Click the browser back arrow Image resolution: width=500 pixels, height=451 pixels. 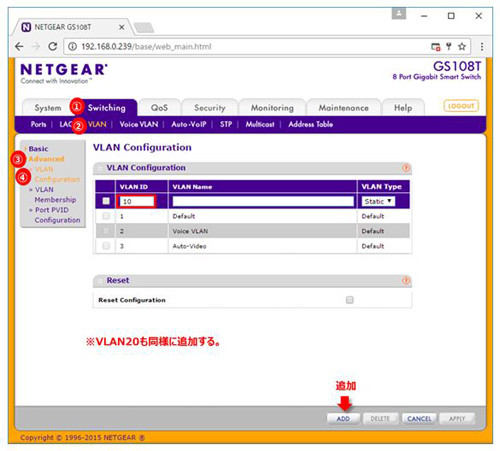[19, 47]
